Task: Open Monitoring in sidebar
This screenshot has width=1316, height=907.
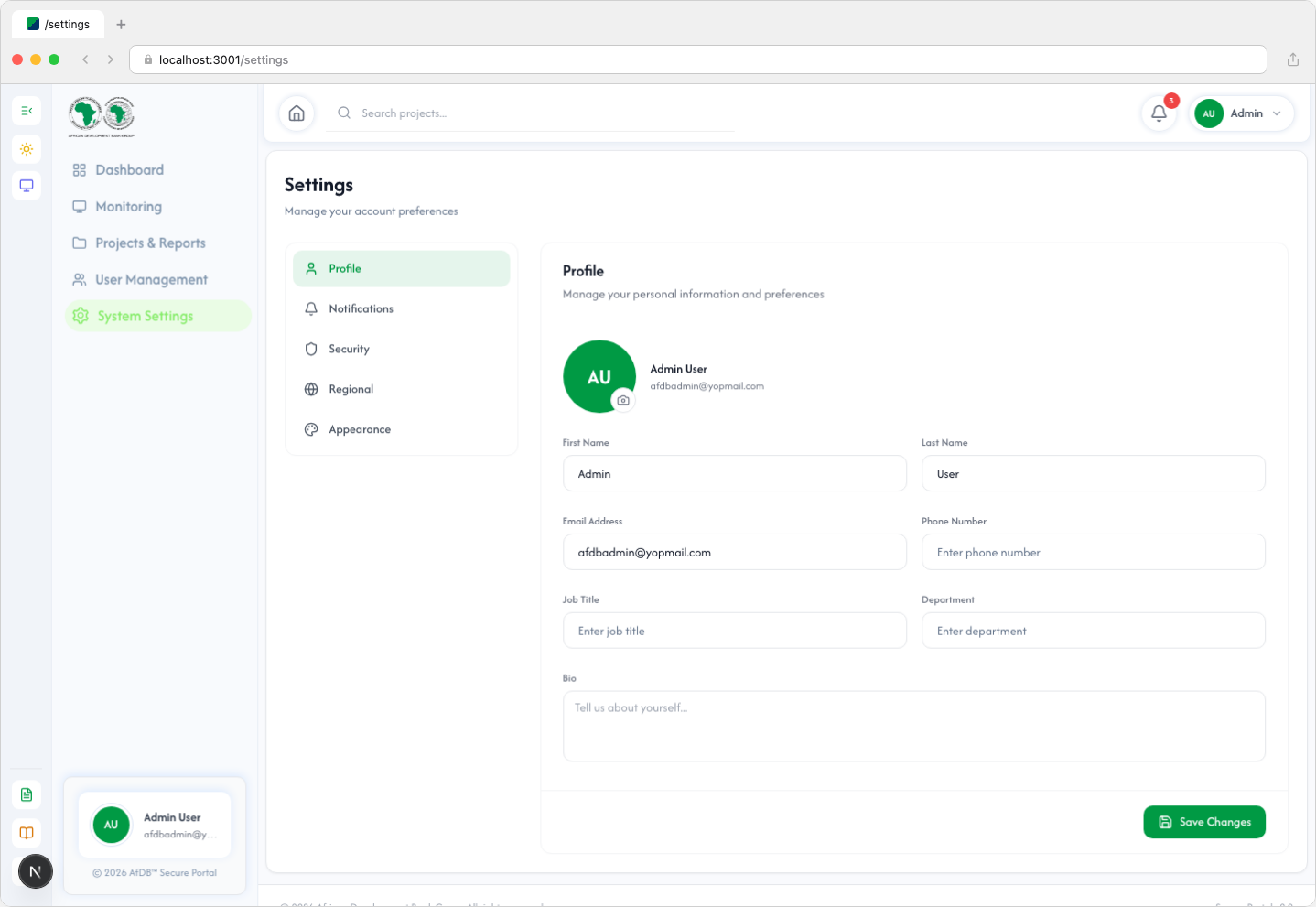Action: point(157,207)
